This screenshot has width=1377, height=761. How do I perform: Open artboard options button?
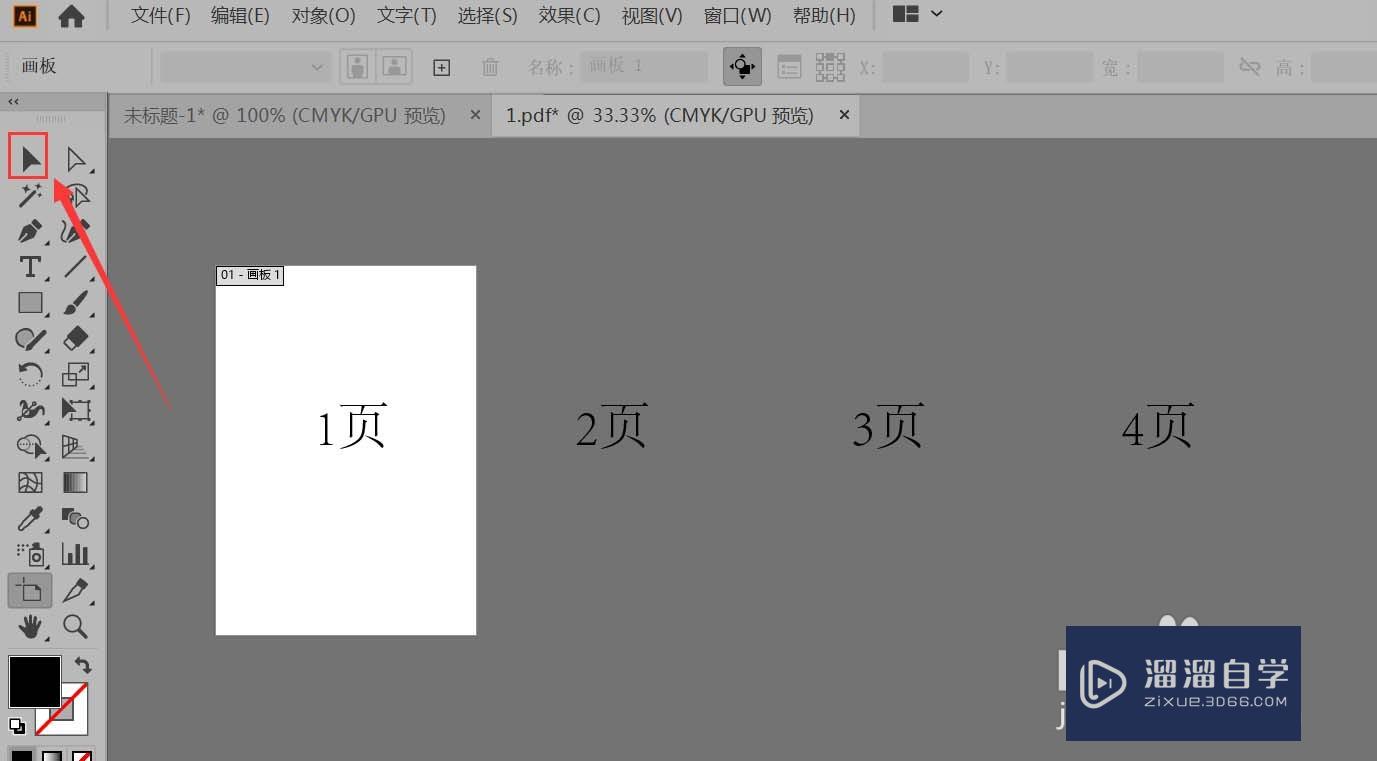pos(790,67)
